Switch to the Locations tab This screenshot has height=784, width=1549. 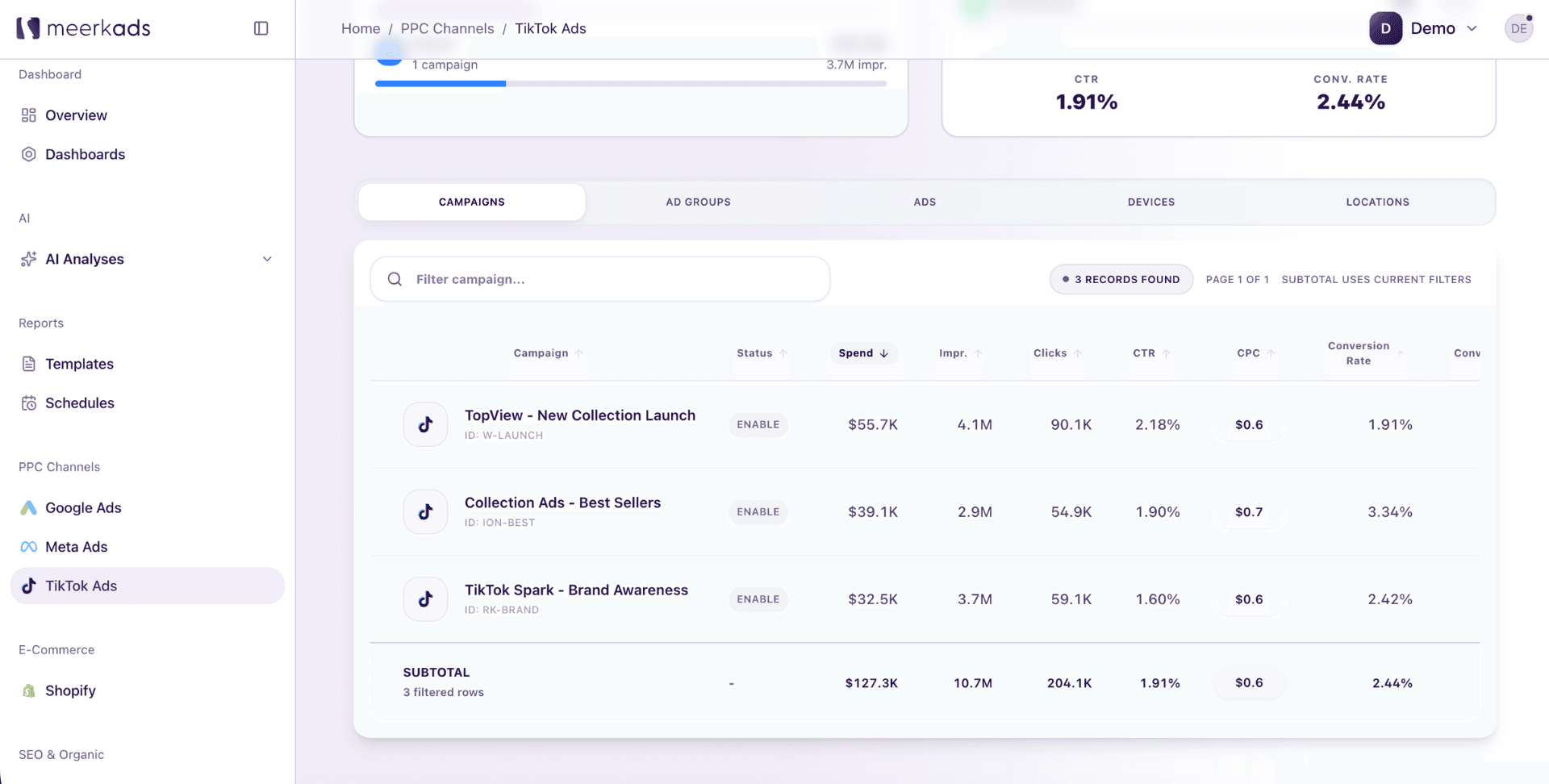click(x=1377, y=202)
